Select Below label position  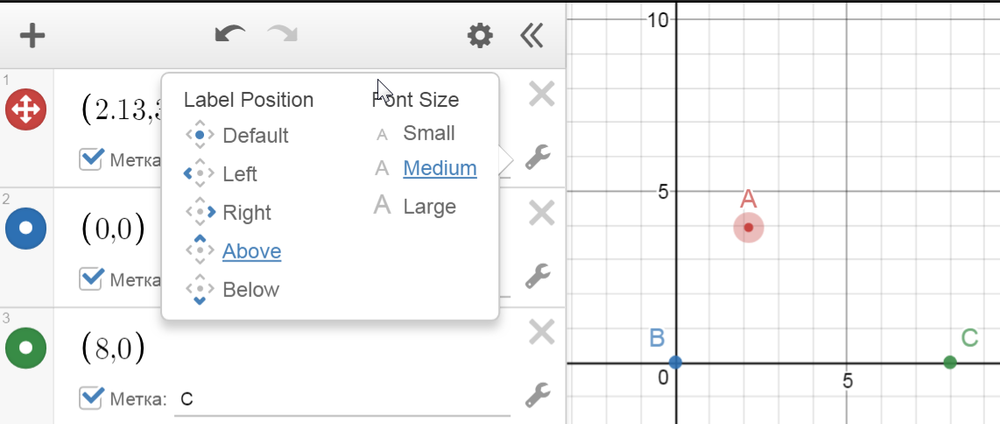coord(250,290)
